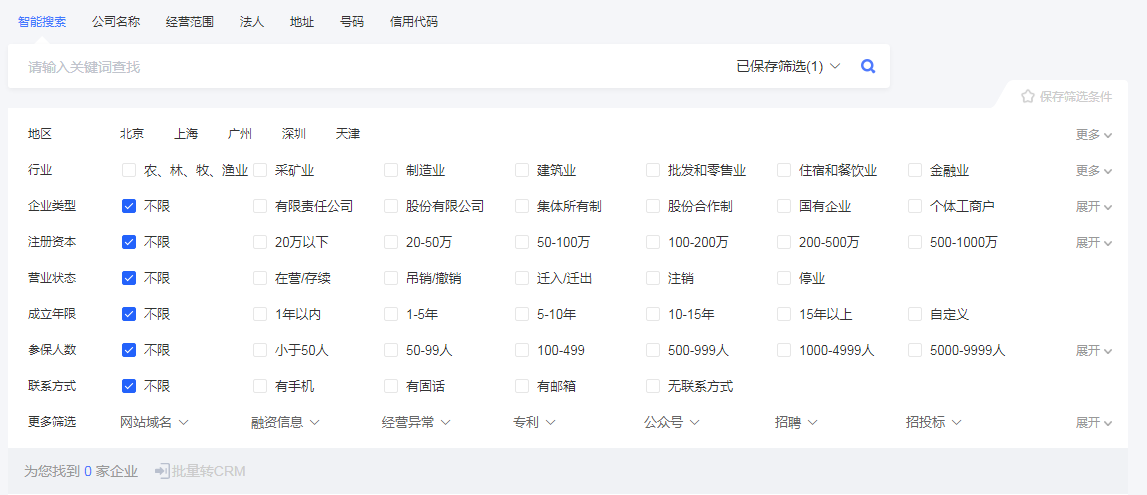The image size is (1147, 495).
Task: Expand 展开 in the 企业类型 row
Action: tap(1094, 206)
